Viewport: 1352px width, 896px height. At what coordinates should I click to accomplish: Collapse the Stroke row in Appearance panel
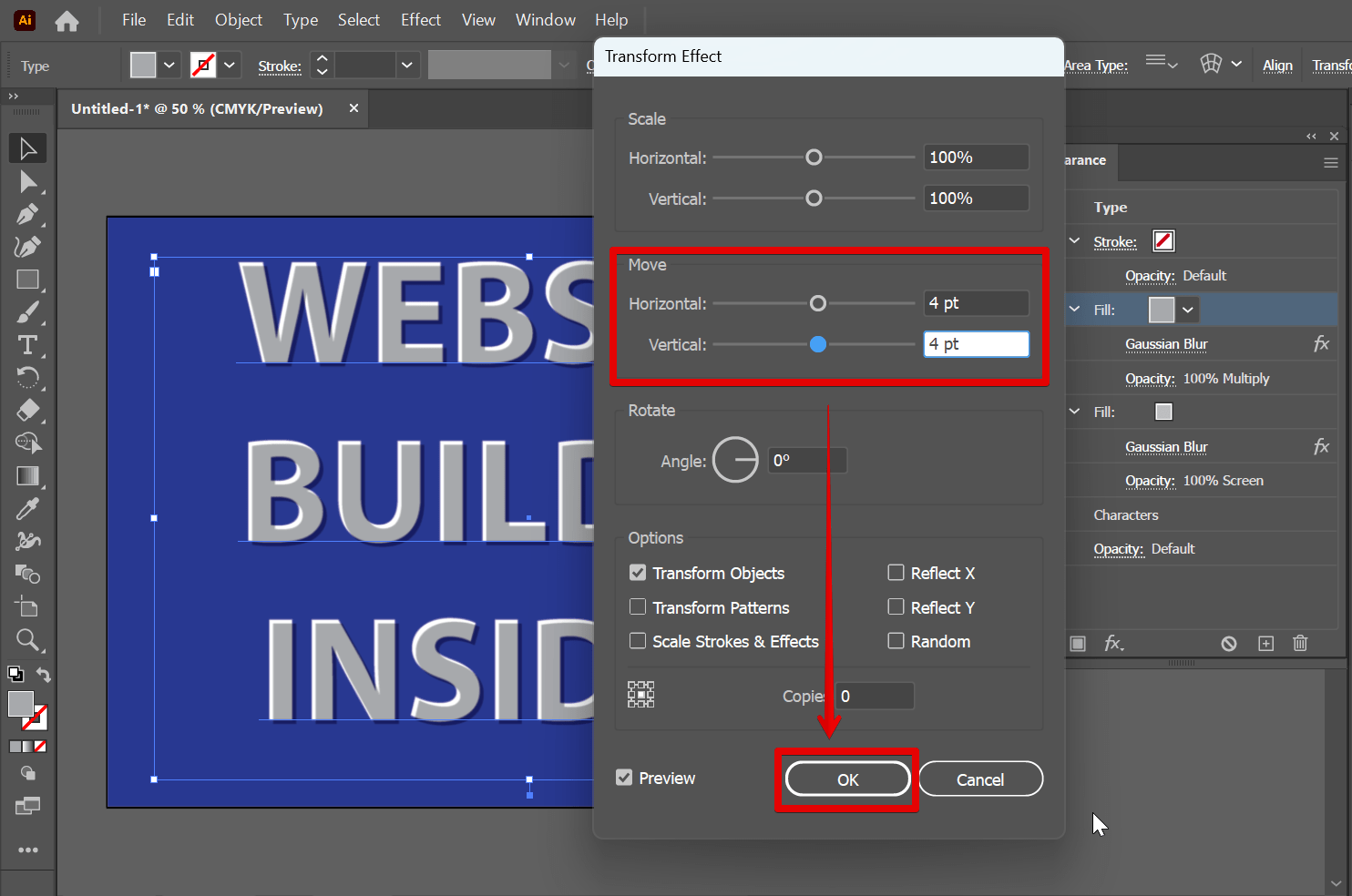pos(1076,241)
